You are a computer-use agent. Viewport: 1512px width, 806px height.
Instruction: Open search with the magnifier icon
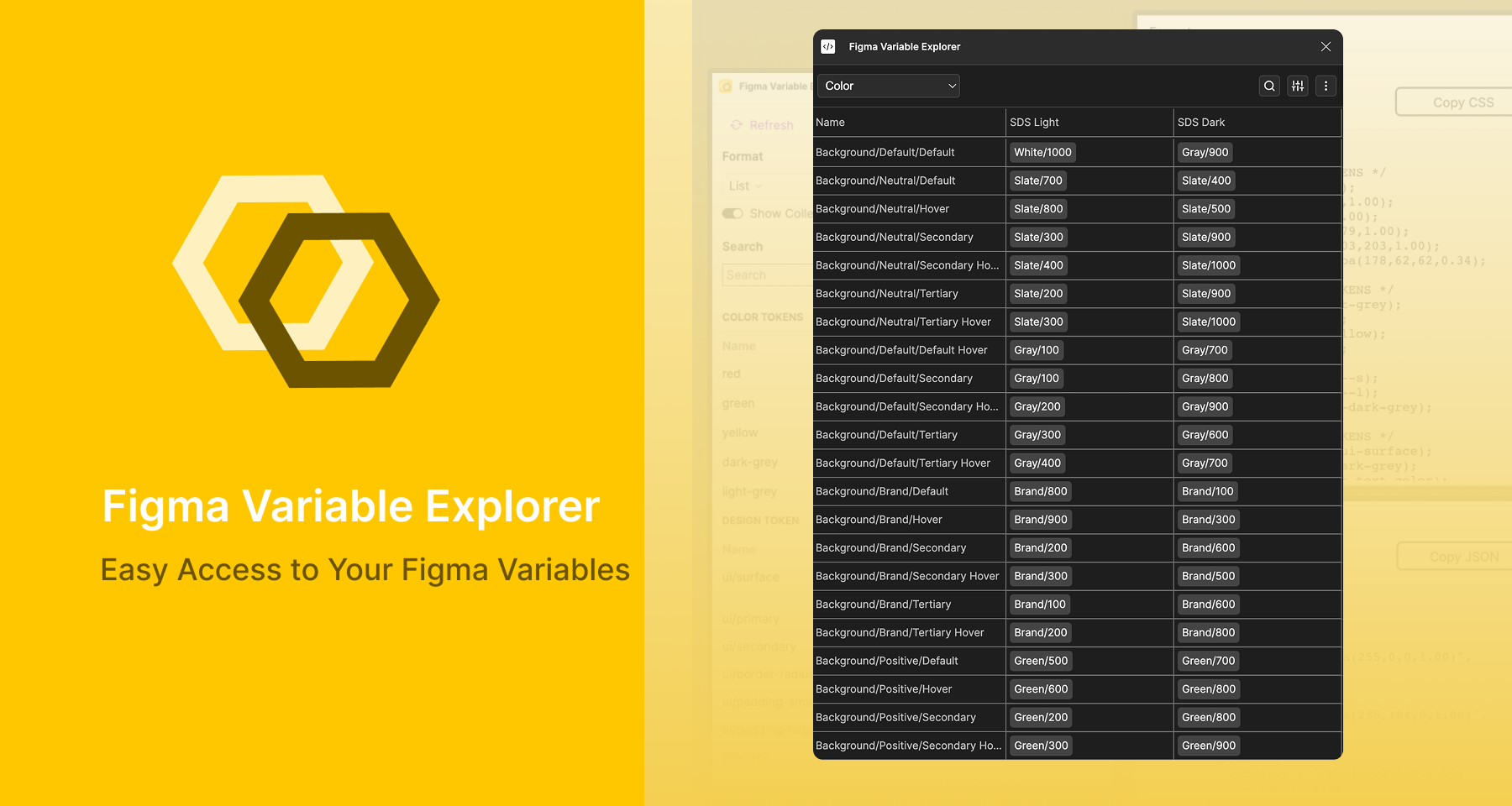(x=1268, y=86)
